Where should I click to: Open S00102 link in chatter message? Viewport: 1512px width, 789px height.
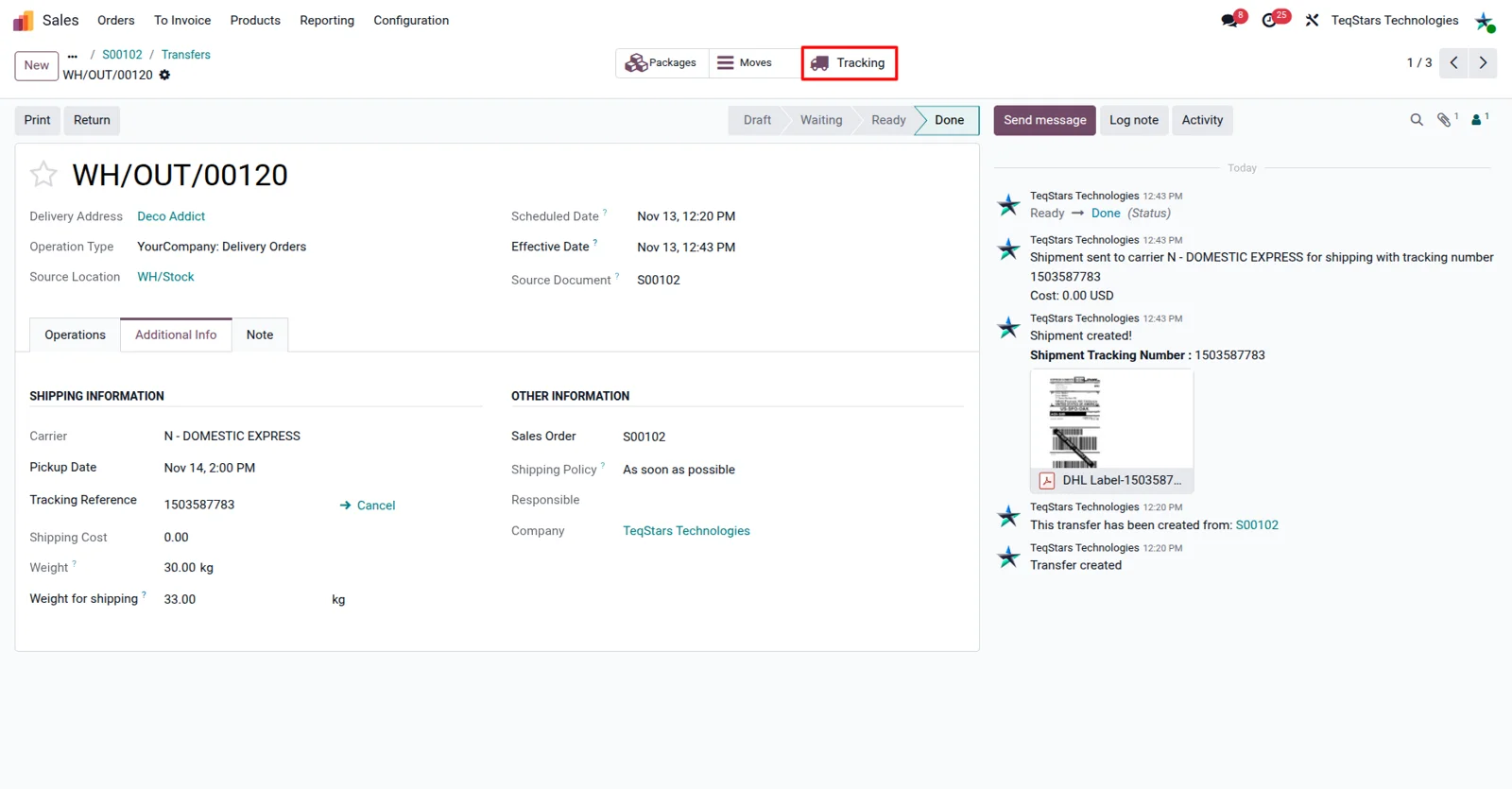point(1257,525)
